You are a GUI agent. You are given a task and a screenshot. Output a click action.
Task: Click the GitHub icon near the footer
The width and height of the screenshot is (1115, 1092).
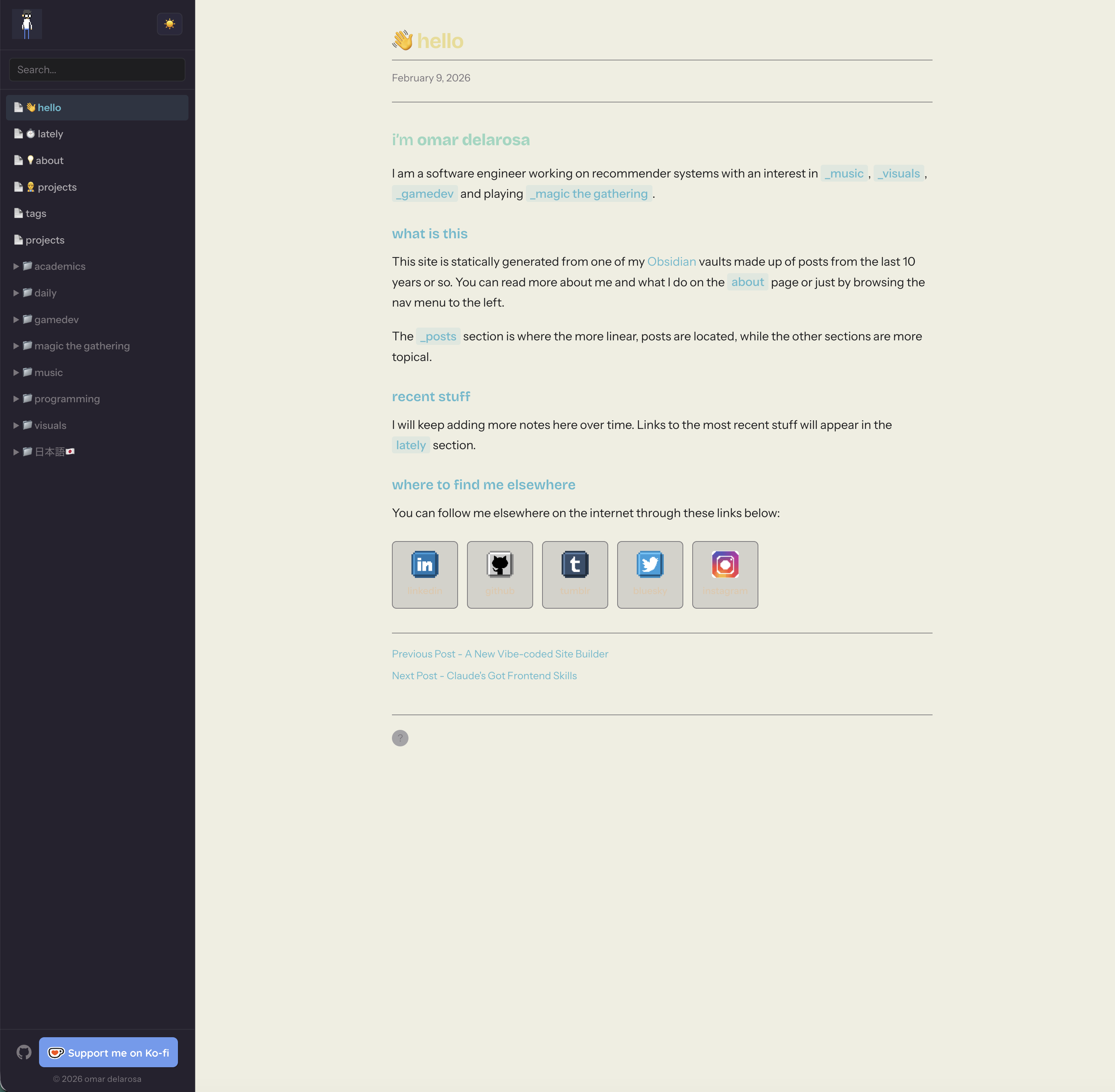tap(24, 1052)
